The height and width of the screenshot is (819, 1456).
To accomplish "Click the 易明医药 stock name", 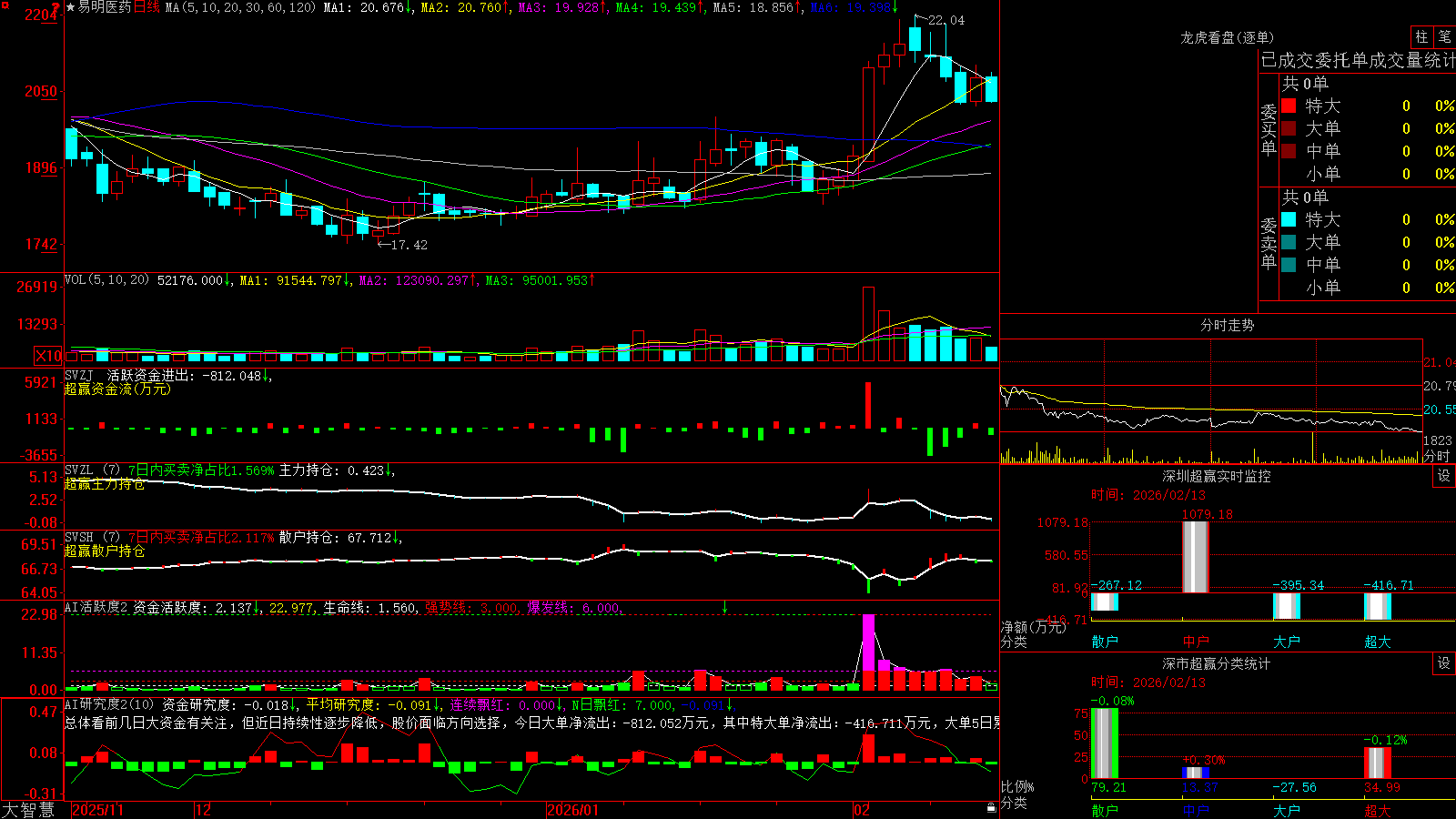I will (105, 7).
